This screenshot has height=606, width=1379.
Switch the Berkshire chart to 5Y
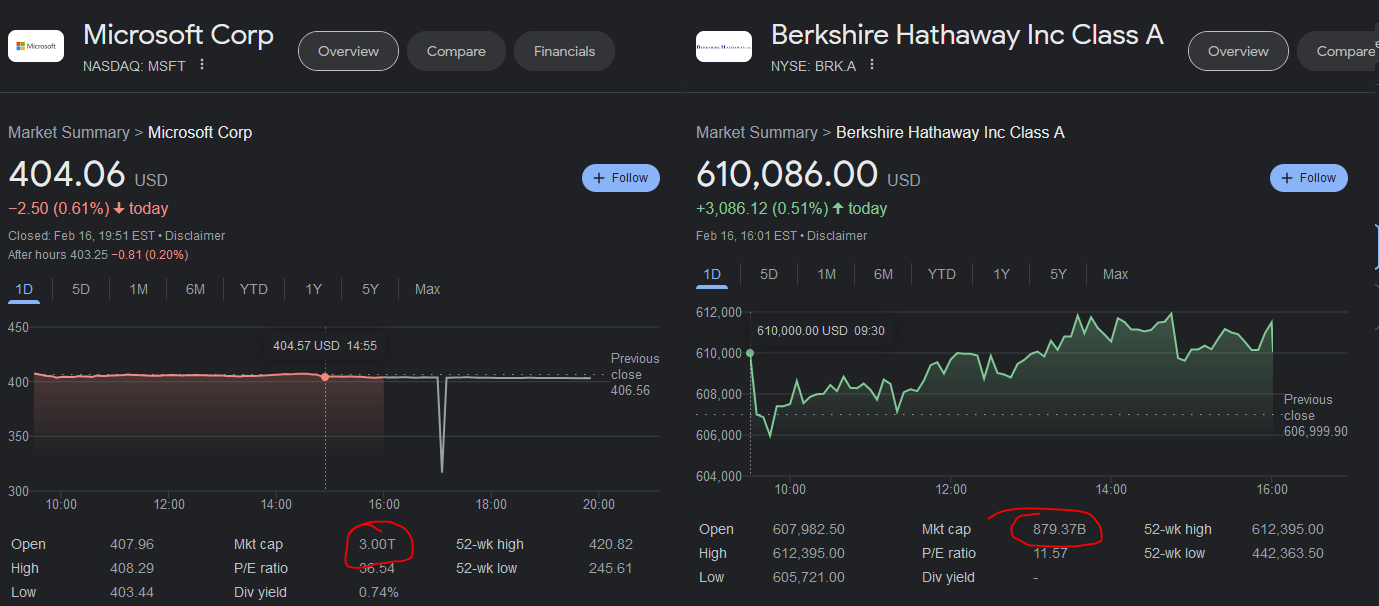1058,274
